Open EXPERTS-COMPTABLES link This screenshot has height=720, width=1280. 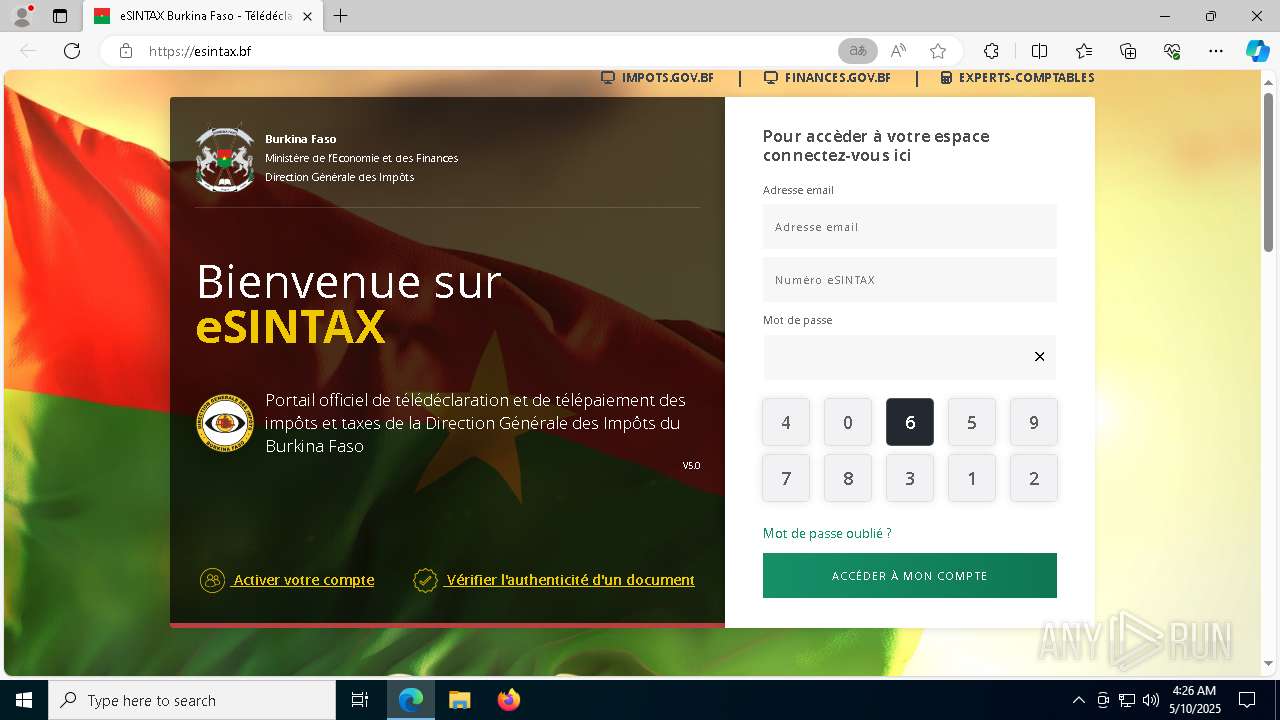(x=1017, y=78)
